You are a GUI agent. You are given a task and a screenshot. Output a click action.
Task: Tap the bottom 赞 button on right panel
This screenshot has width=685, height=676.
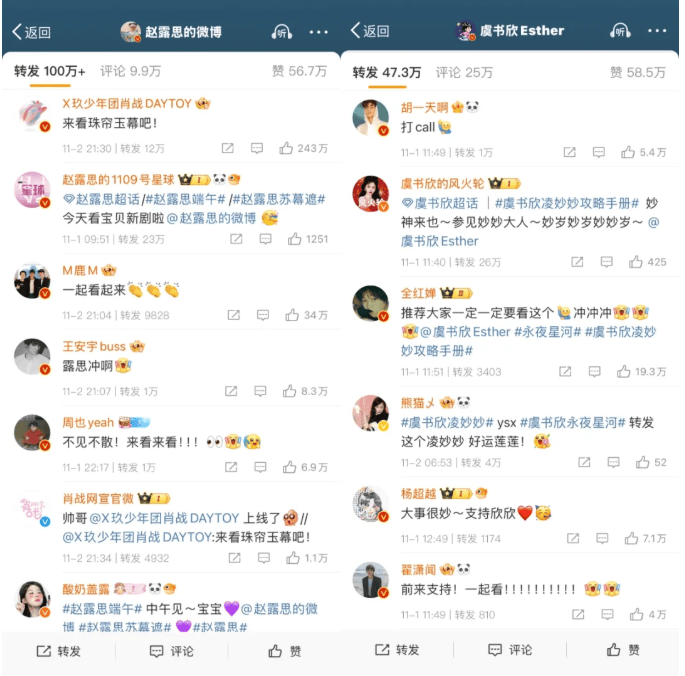pyautogui.click(x=623, y=650)
